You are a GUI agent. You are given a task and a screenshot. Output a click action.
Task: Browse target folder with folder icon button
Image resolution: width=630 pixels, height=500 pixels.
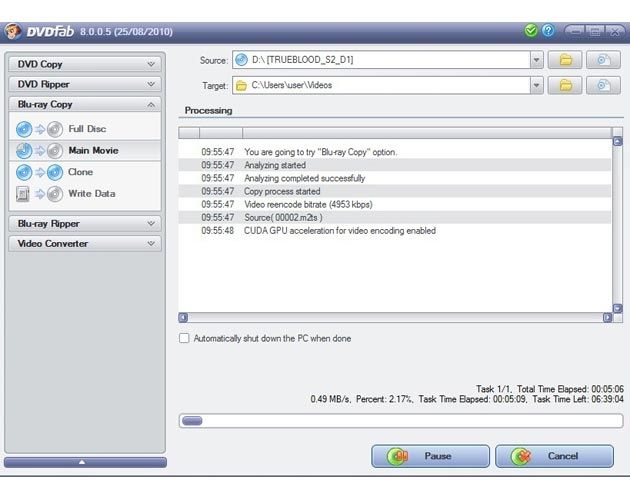tap(565, 86)
